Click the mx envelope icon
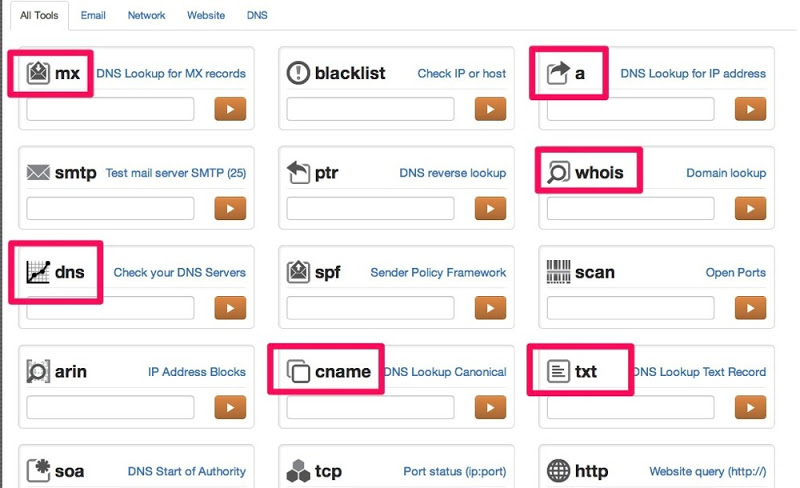 [x=38, y=73]
